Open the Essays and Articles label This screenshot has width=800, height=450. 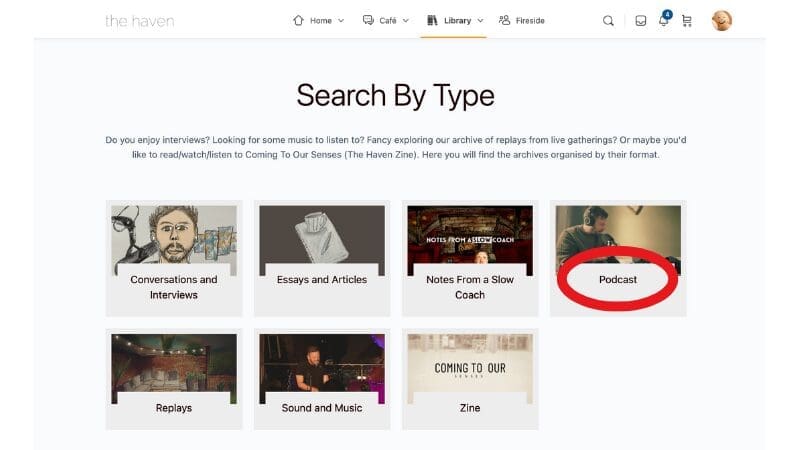click(x=322, y=280)
